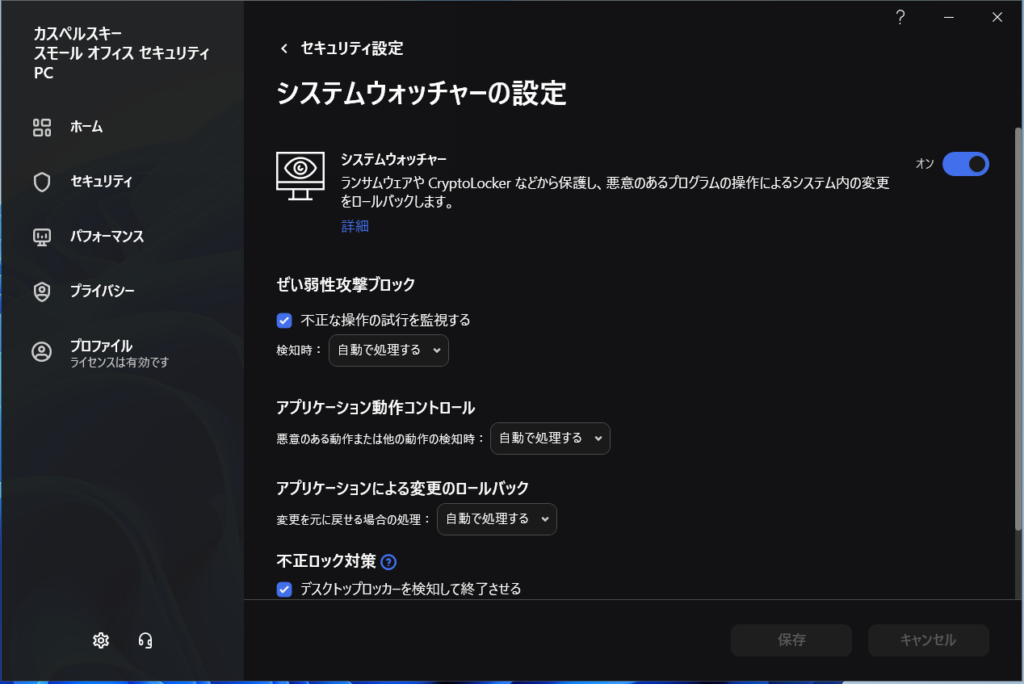Open the 検知時 dropdown
This screenshot has height=684, width=1024.
389,350
